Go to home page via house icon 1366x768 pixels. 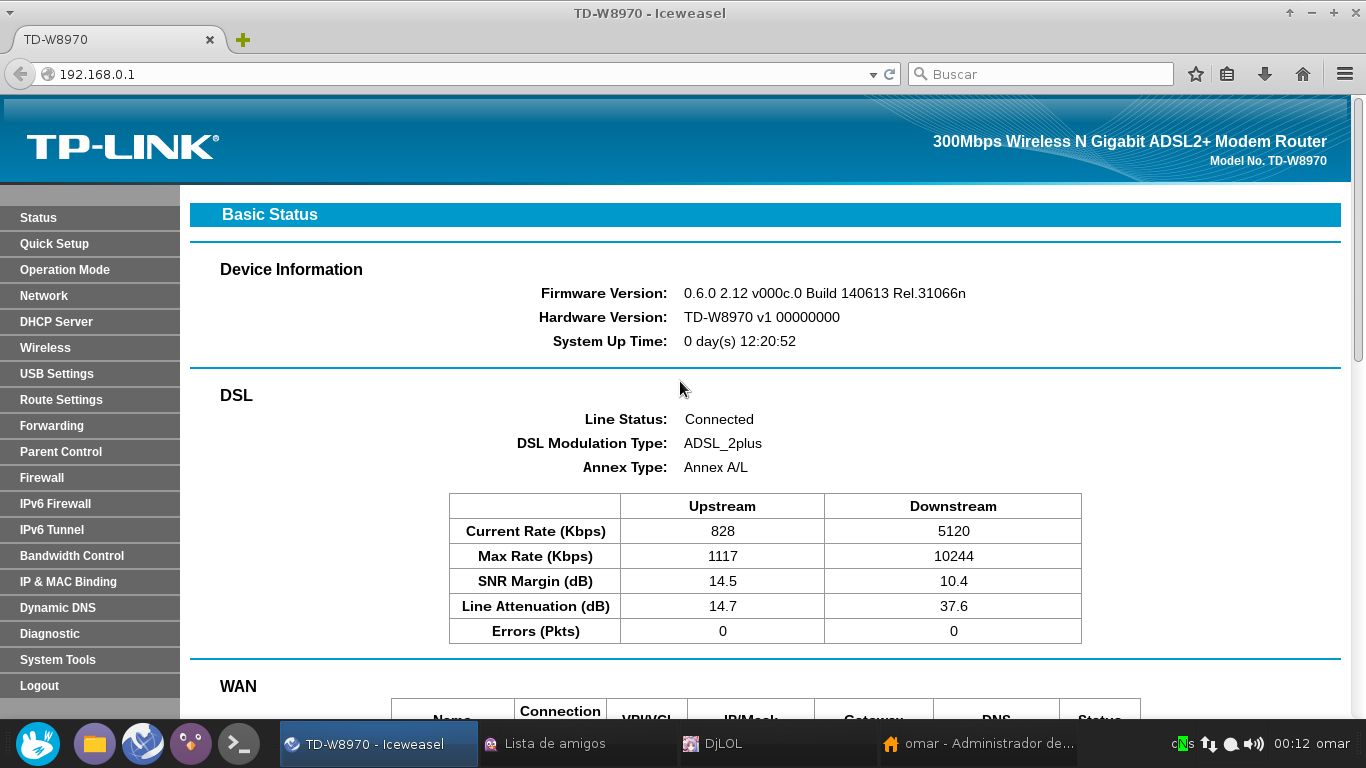[x=1303, y=74]
